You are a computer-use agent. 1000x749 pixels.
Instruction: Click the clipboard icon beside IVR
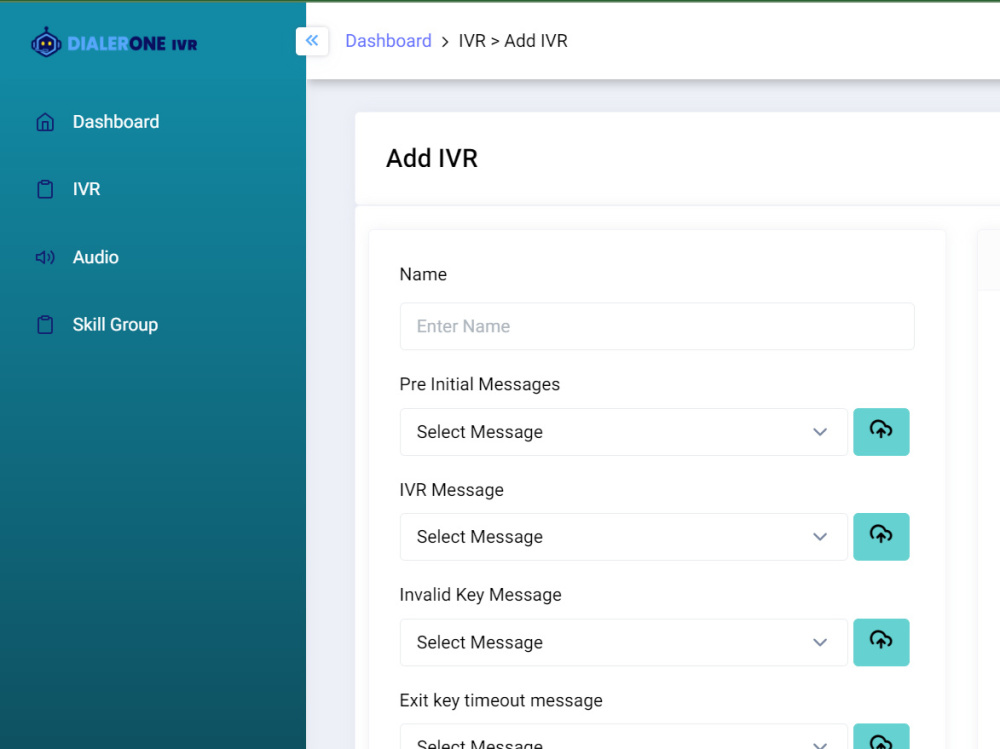tap(45, 189)
